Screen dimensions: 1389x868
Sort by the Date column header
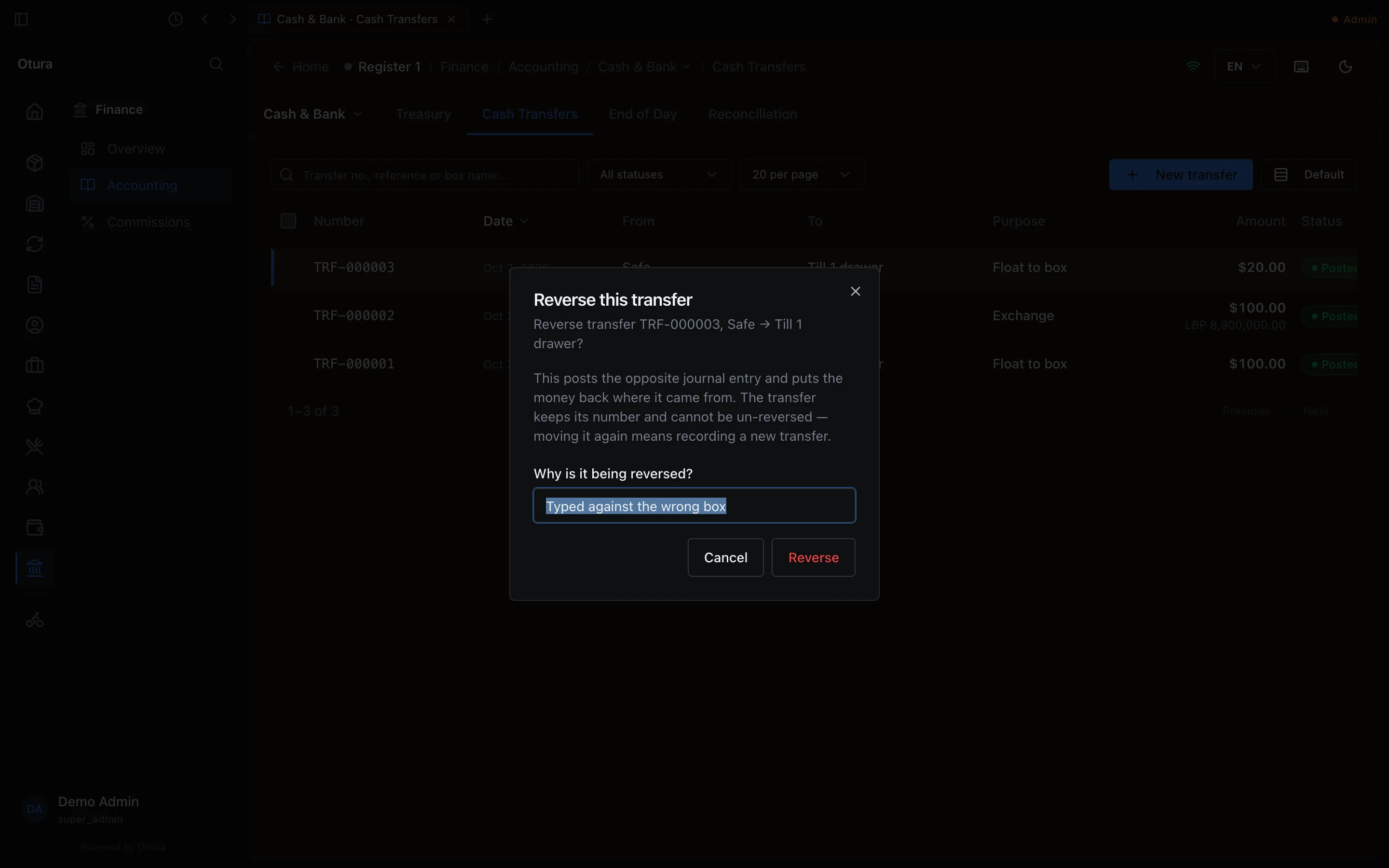click(505, 221)
